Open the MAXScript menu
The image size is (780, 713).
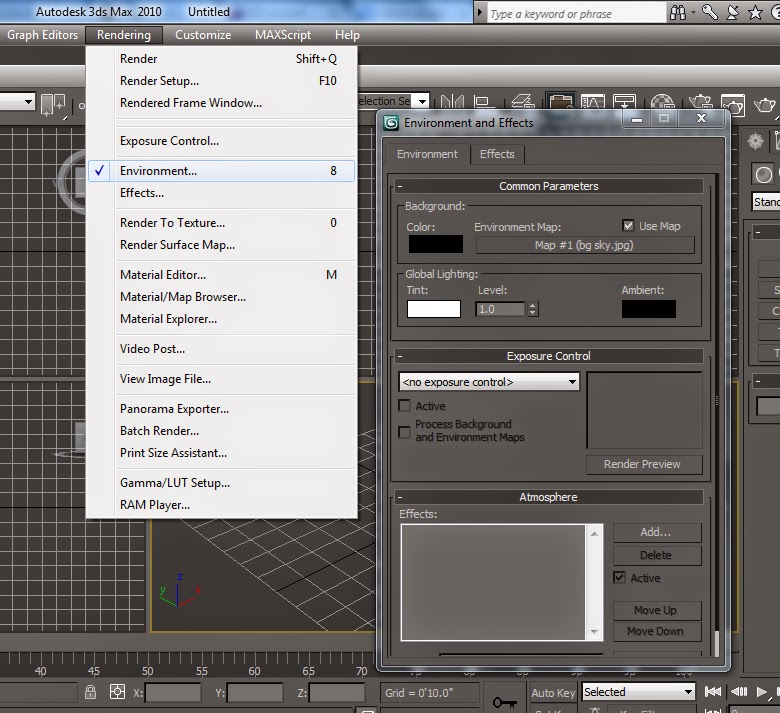coord(283,35)
